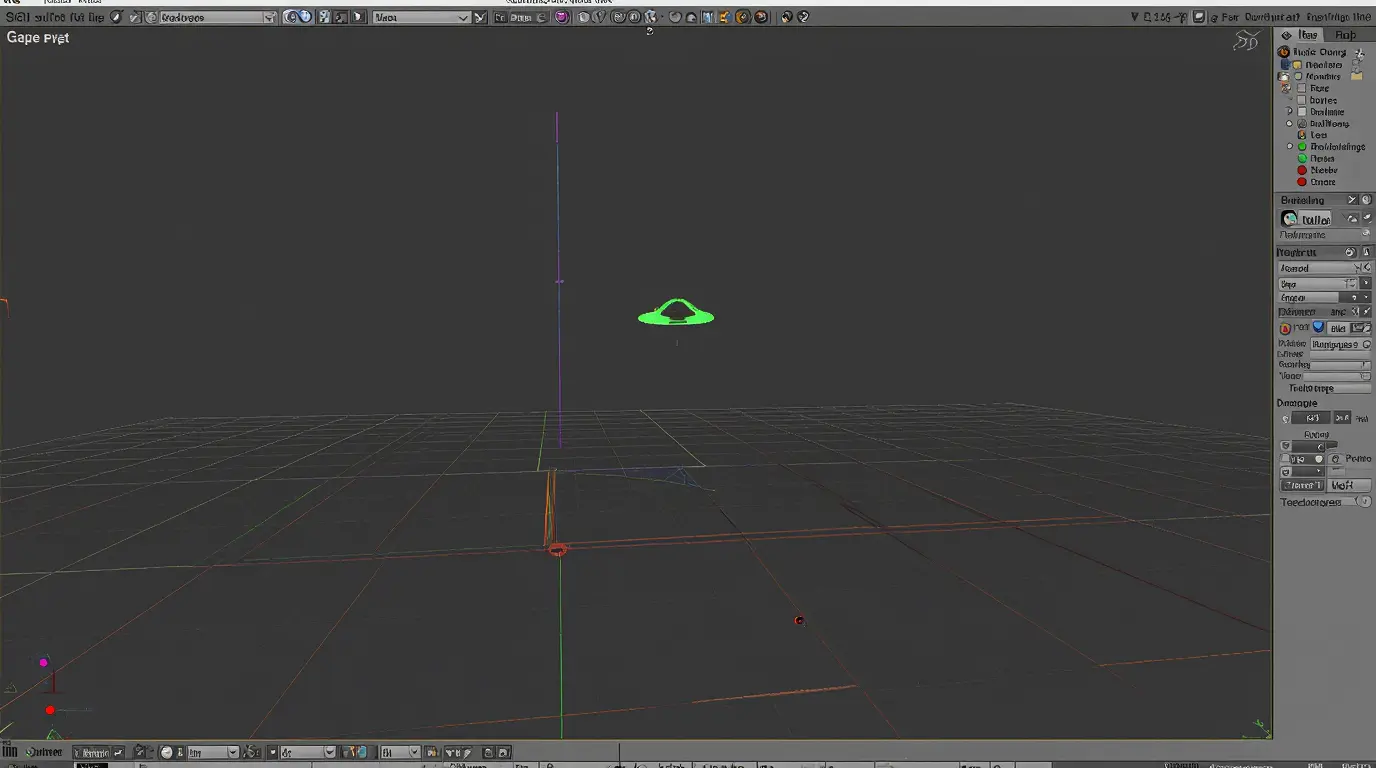Toggle the first empty checkbox in outliner list
The height and width of the screenshot is (768, 1376).
1301,88
